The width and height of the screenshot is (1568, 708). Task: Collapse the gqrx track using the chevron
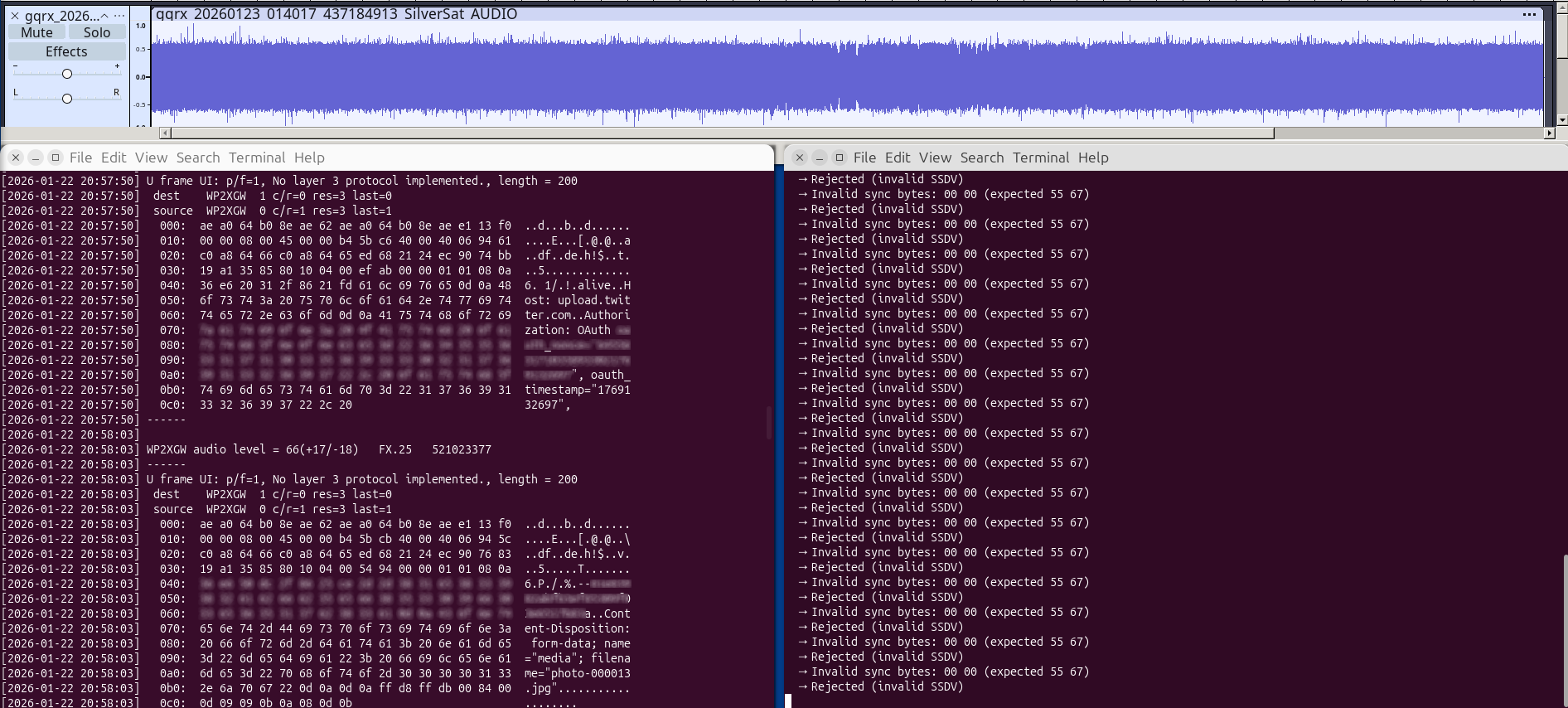point(104,16)
